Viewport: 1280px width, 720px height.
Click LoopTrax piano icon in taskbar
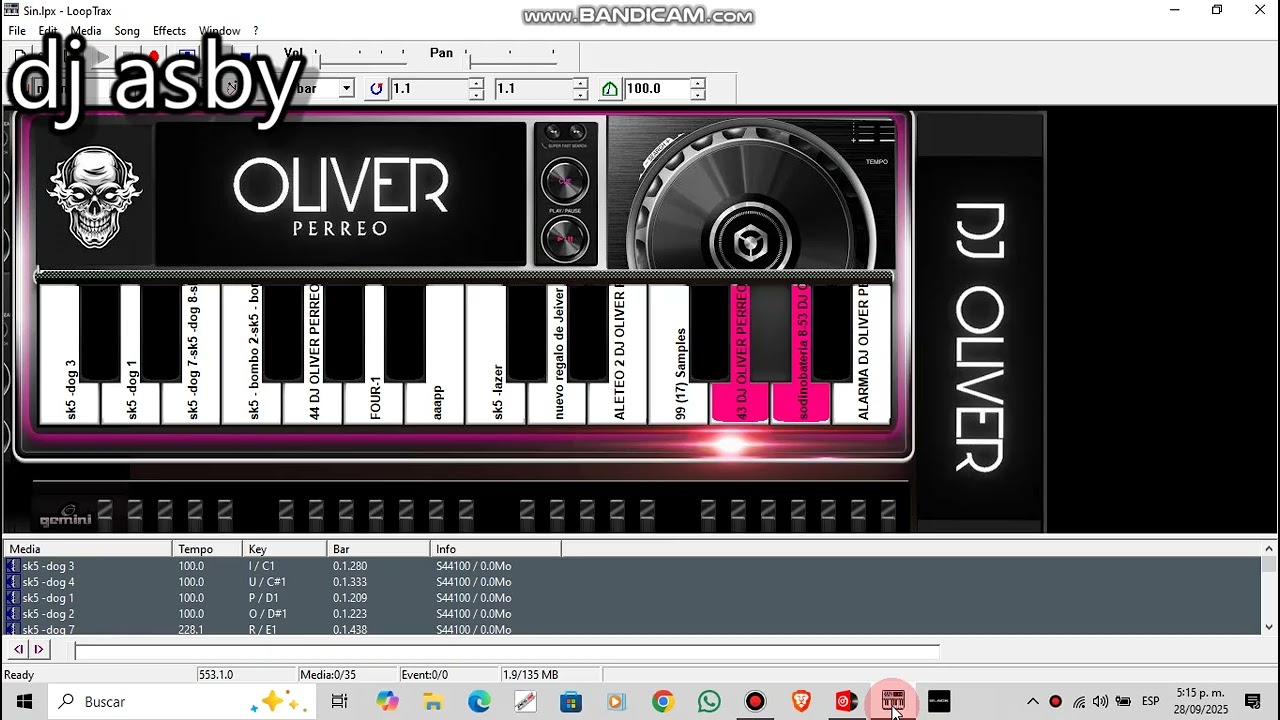tap(893, 702)
